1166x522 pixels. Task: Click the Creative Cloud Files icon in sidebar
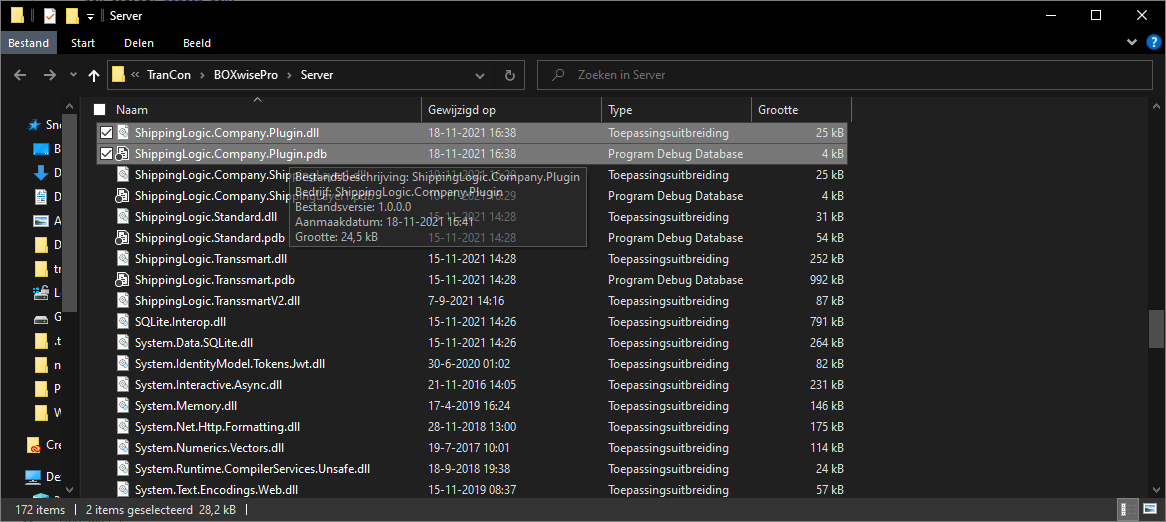click(x=33, y=445)
